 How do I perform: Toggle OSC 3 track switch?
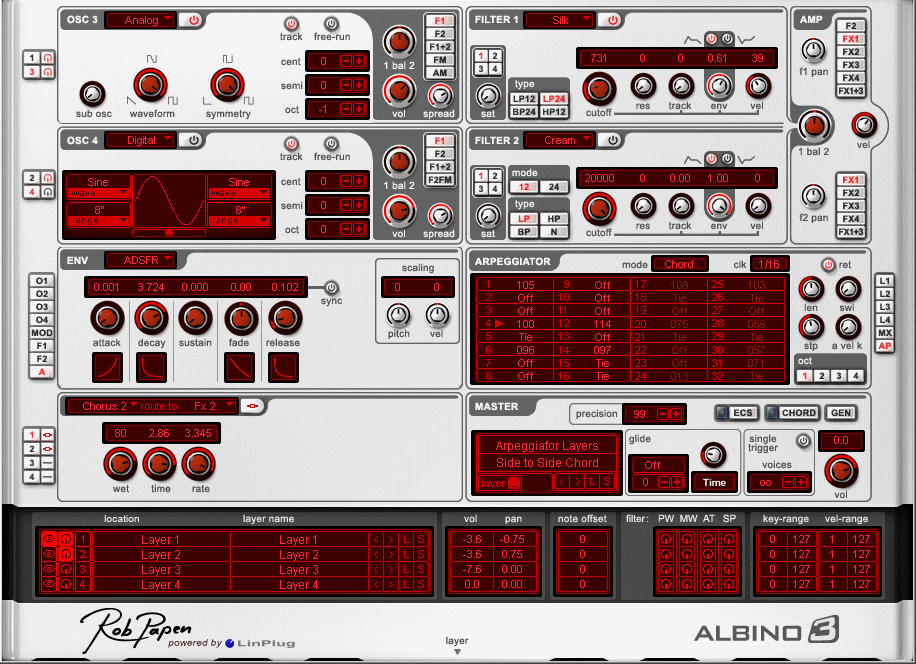[x=291, y=24]
